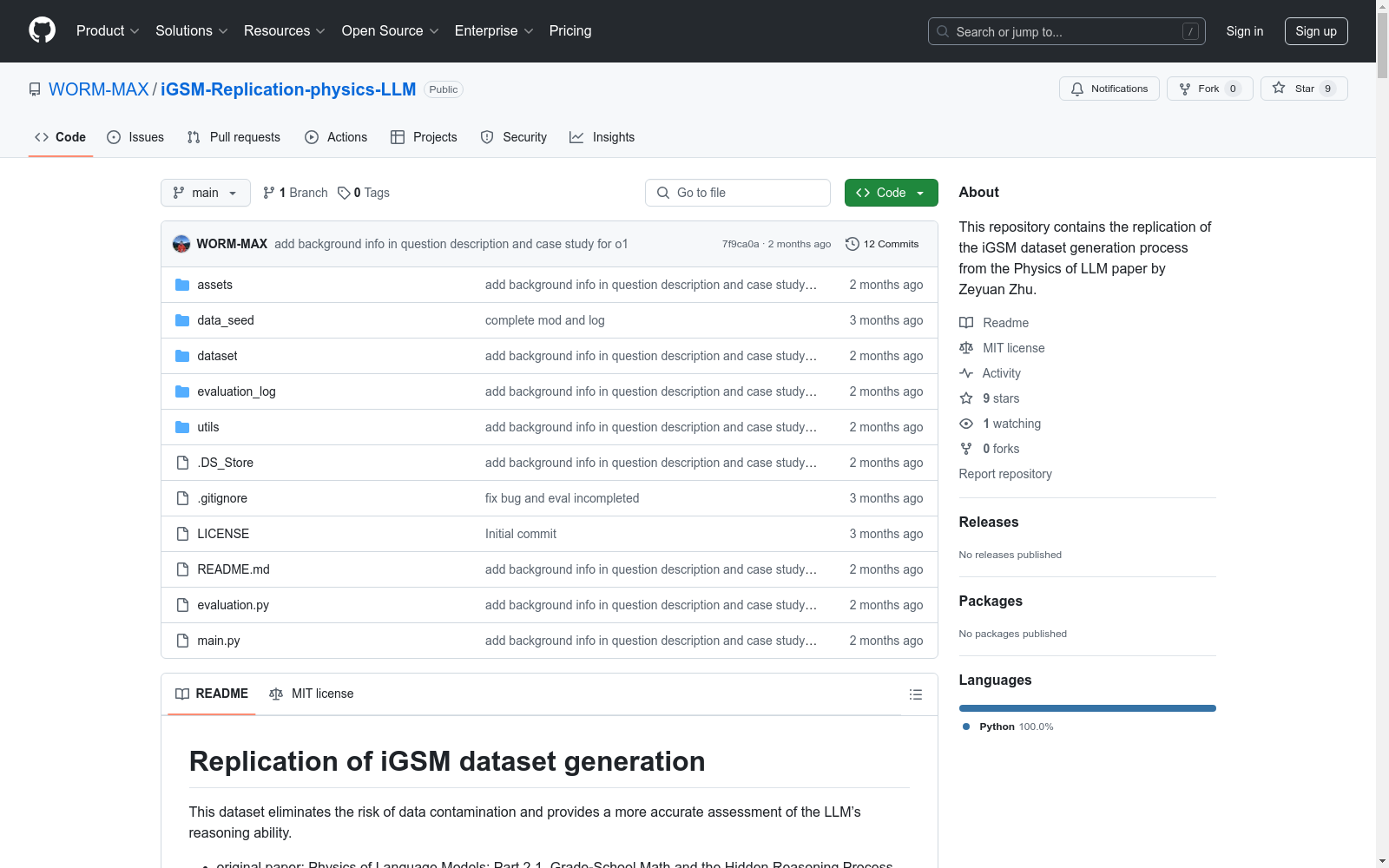Expand the Resources menu
Screen dimensions: 1389x868
click(285, 31)
